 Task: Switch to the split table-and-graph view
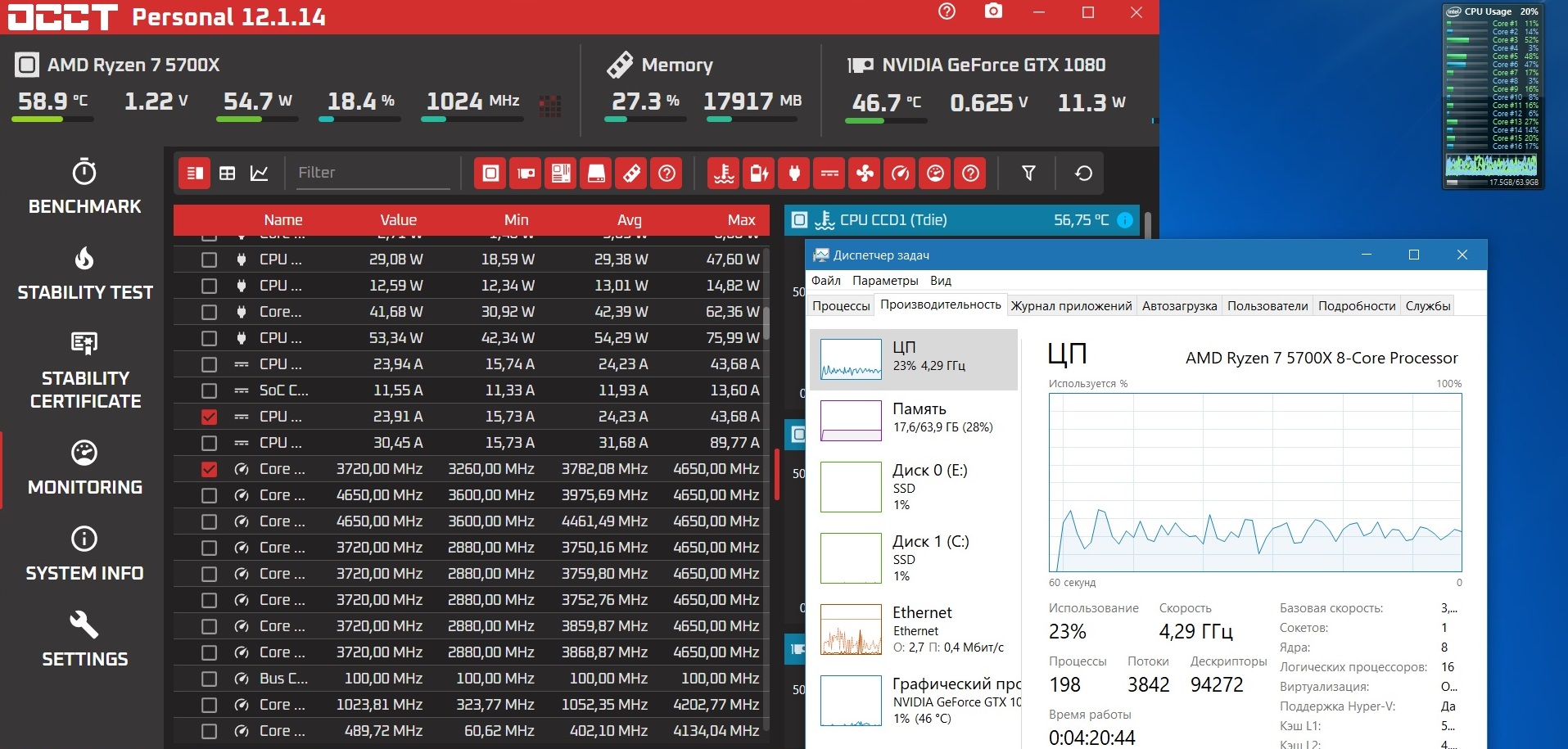point(194,173)
